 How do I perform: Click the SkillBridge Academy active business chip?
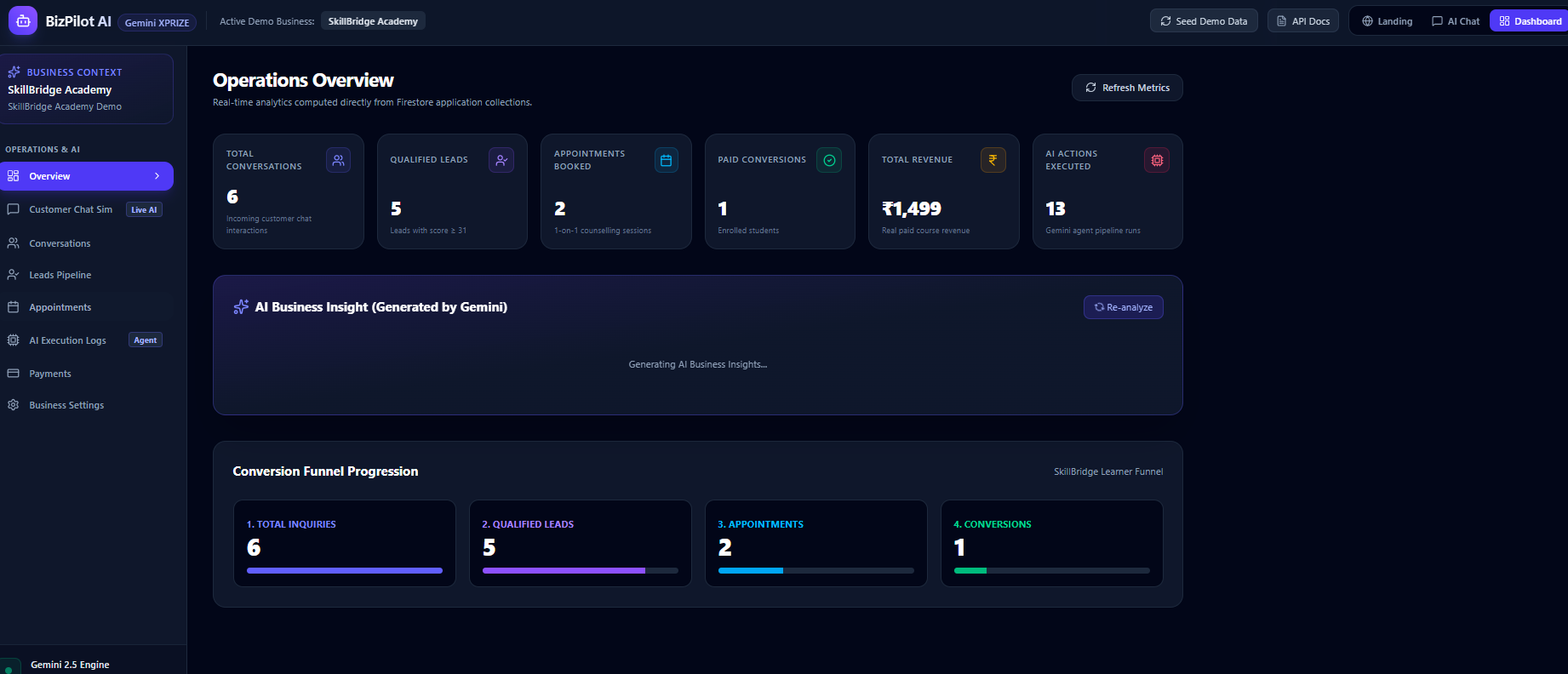pos(373,21)
